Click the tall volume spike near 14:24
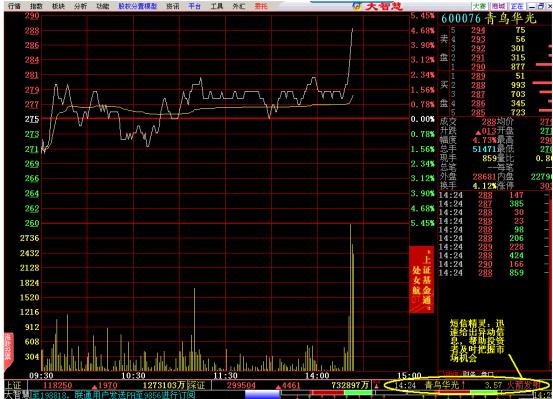 [351, 297]
